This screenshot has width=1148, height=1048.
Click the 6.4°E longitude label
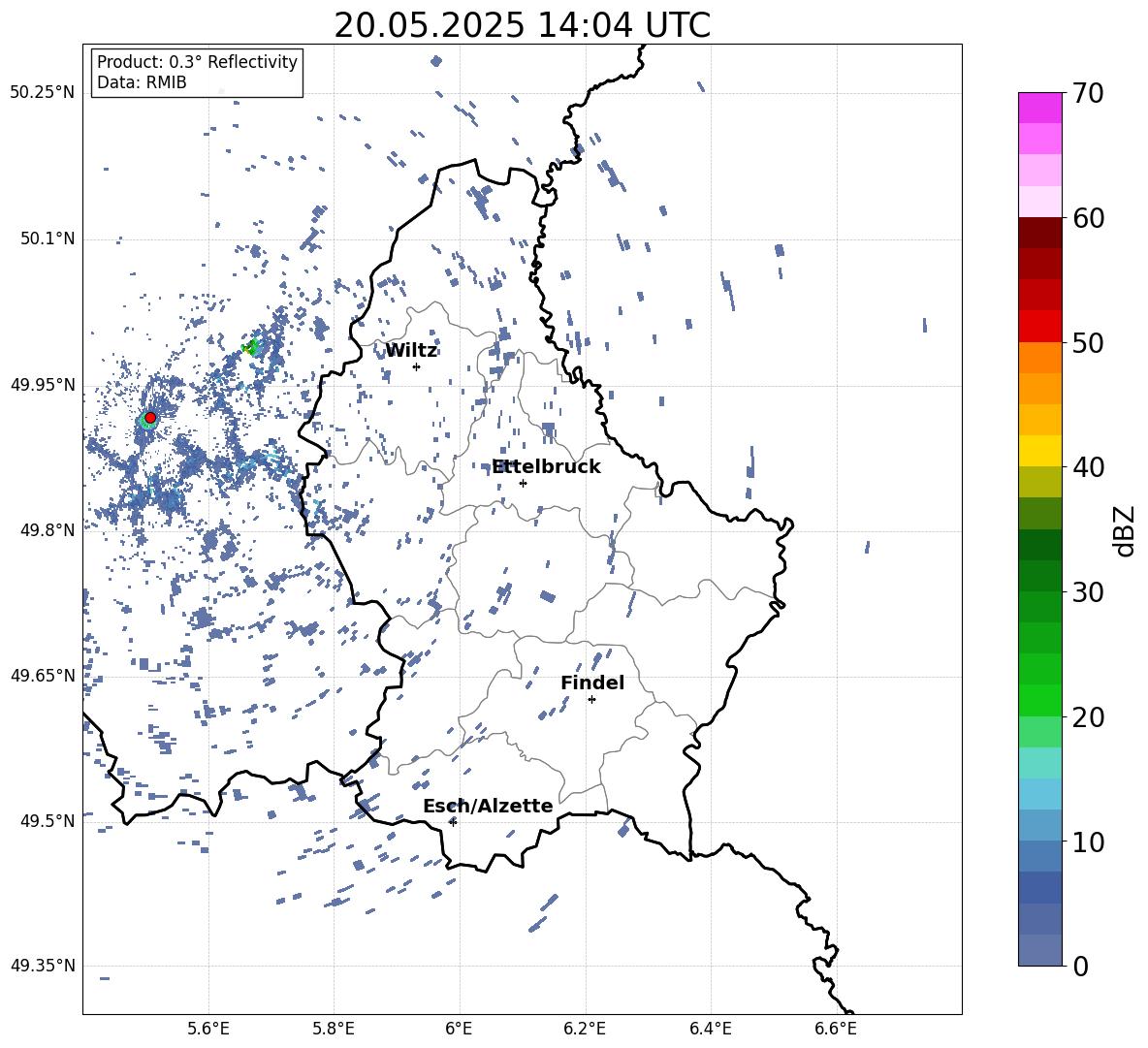[710, 1029]
